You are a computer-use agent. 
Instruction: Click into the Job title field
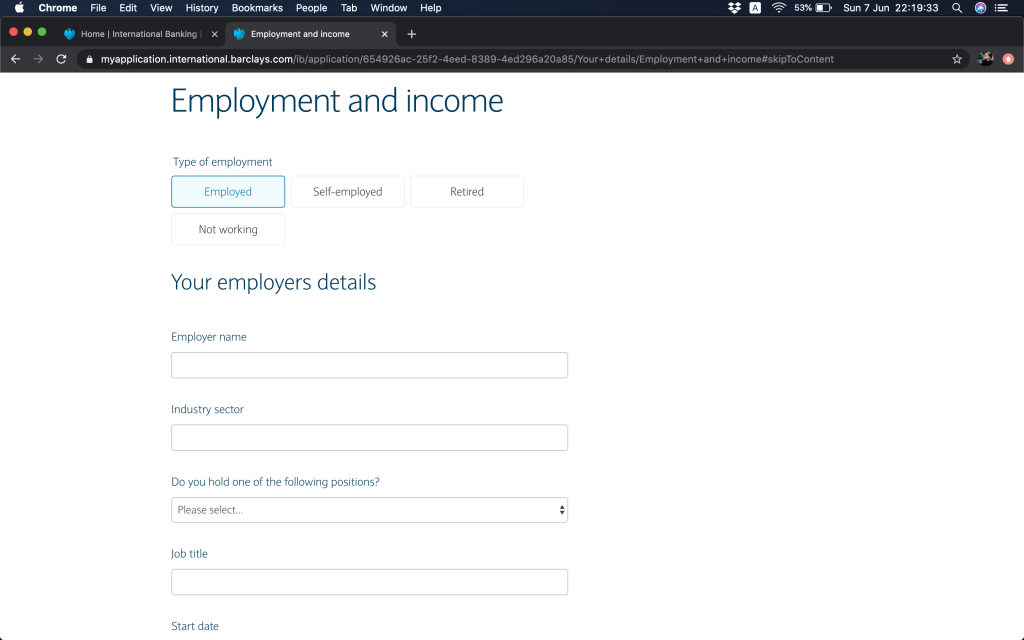coord(369,582)
